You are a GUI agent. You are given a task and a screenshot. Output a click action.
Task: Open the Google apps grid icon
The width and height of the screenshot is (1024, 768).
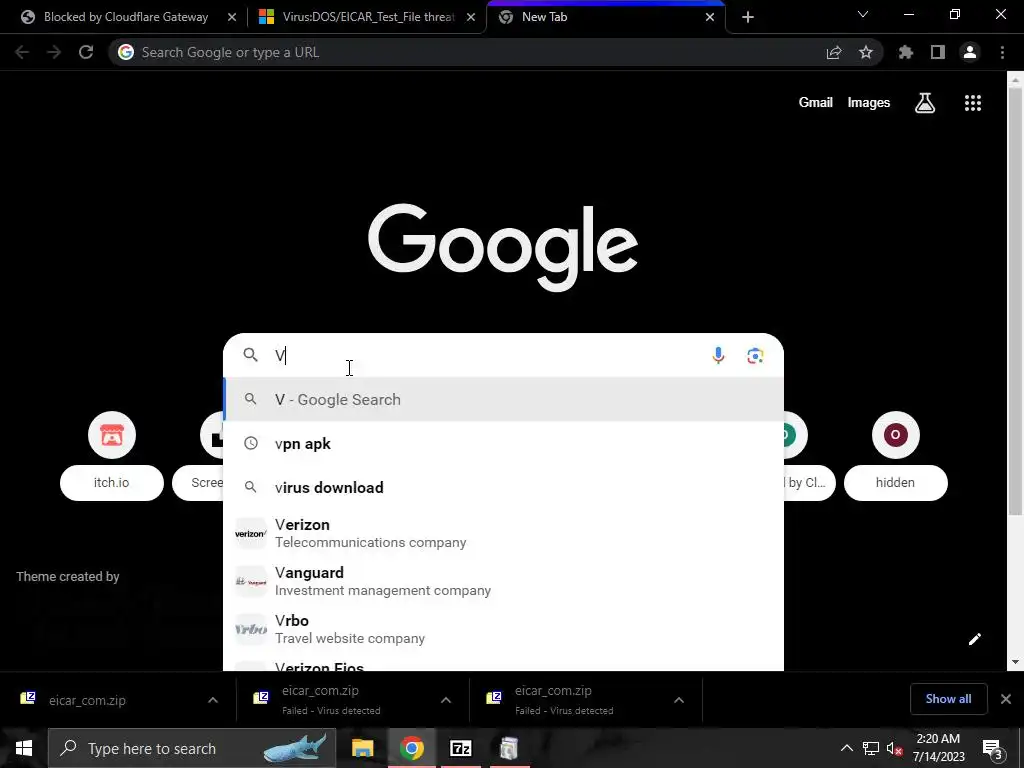point(973,103)
